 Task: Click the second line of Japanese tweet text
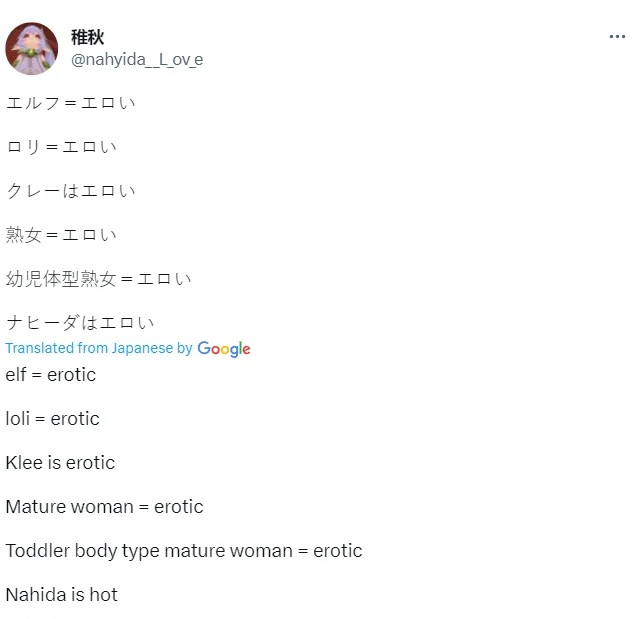pyautogui.click(x=61, y=147)
